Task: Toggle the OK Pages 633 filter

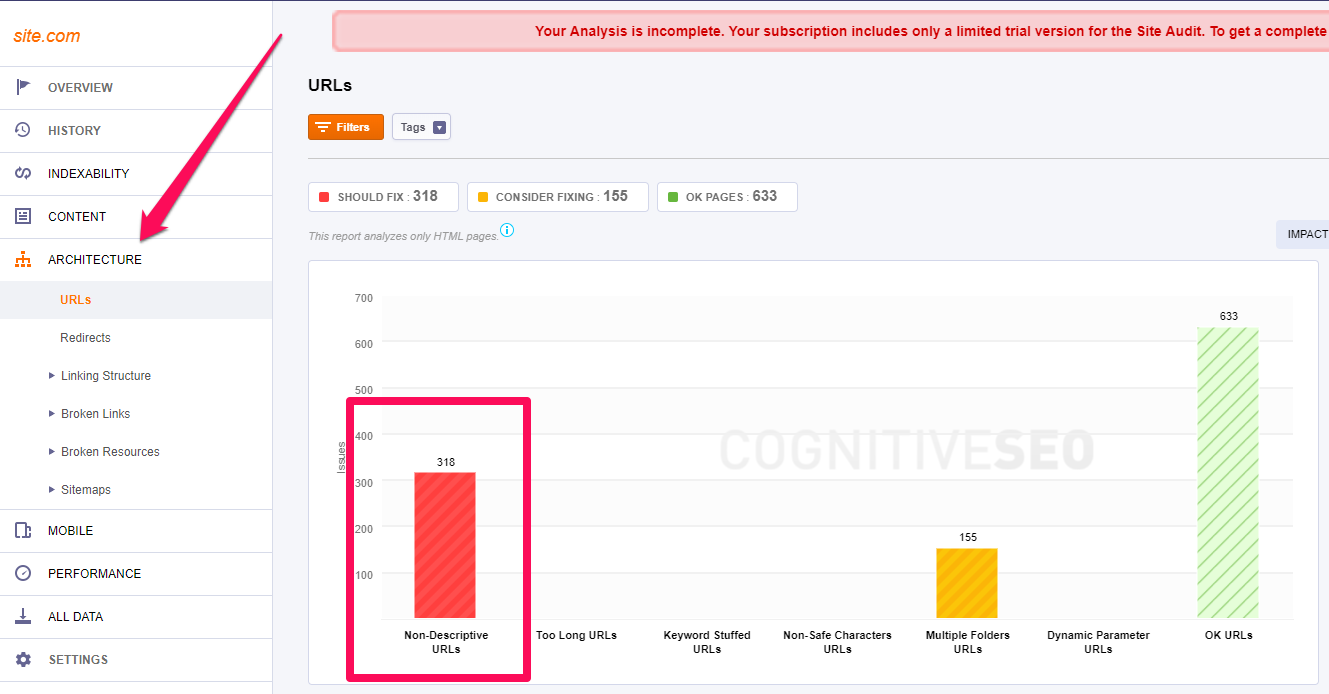Action: coord(726,196)
